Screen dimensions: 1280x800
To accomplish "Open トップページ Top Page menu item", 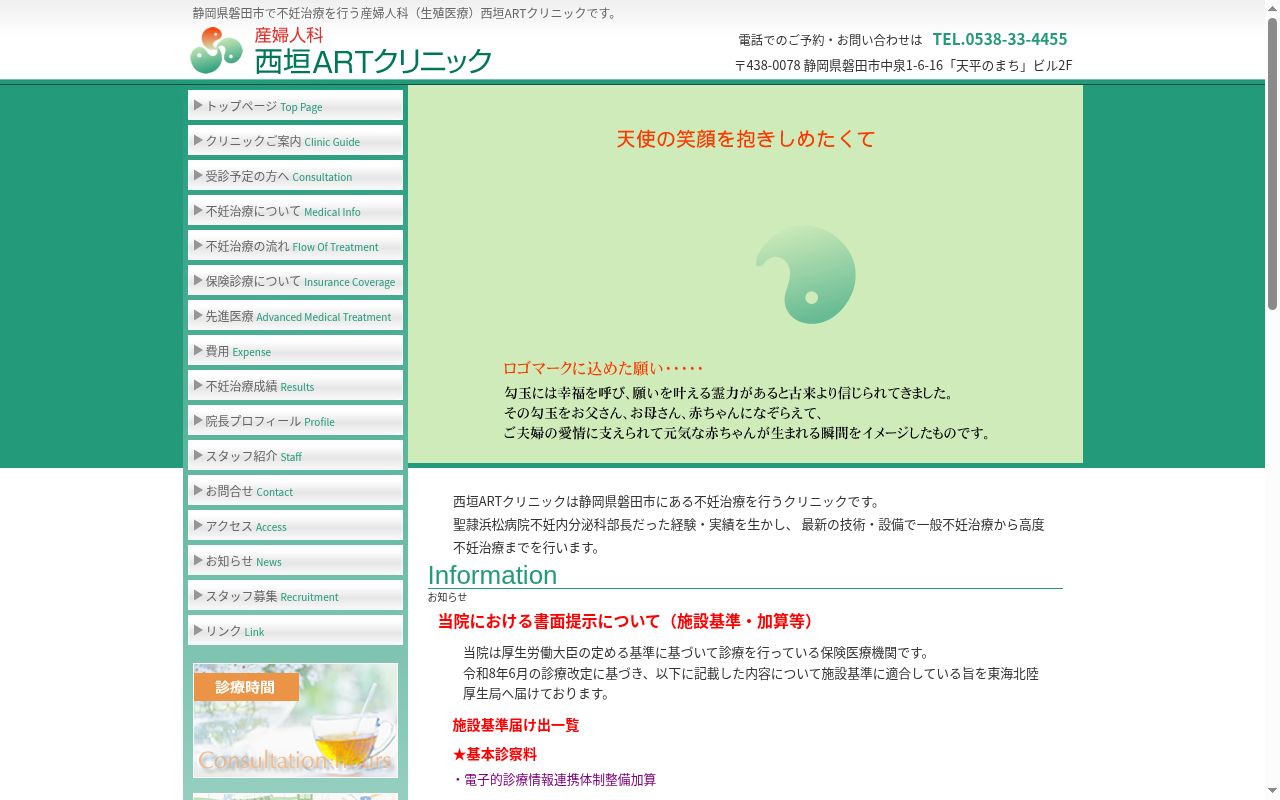I will coord(295,105).
